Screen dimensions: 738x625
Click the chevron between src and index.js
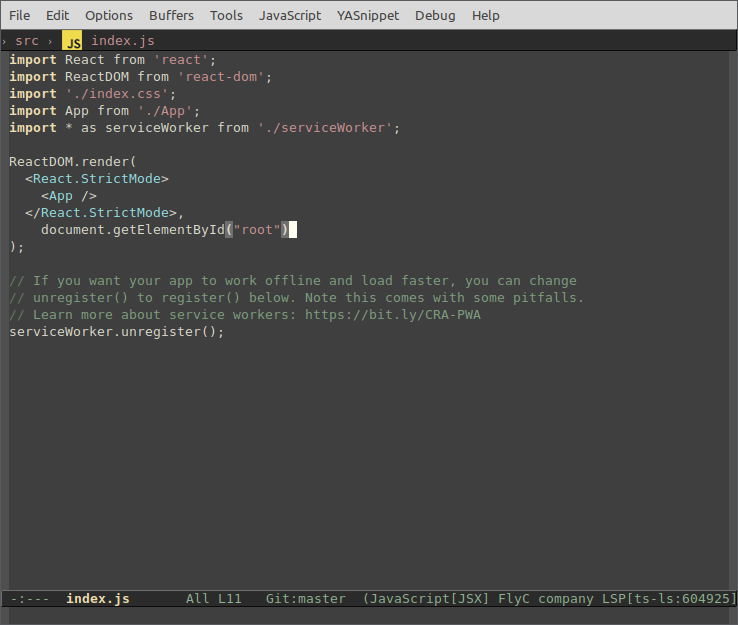(x=50, y=41)
